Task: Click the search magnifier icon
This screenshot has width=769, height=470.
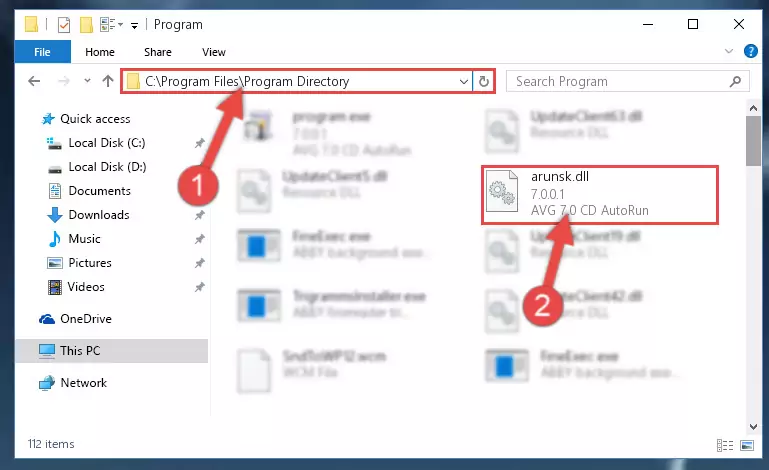Action: [735, 81]
